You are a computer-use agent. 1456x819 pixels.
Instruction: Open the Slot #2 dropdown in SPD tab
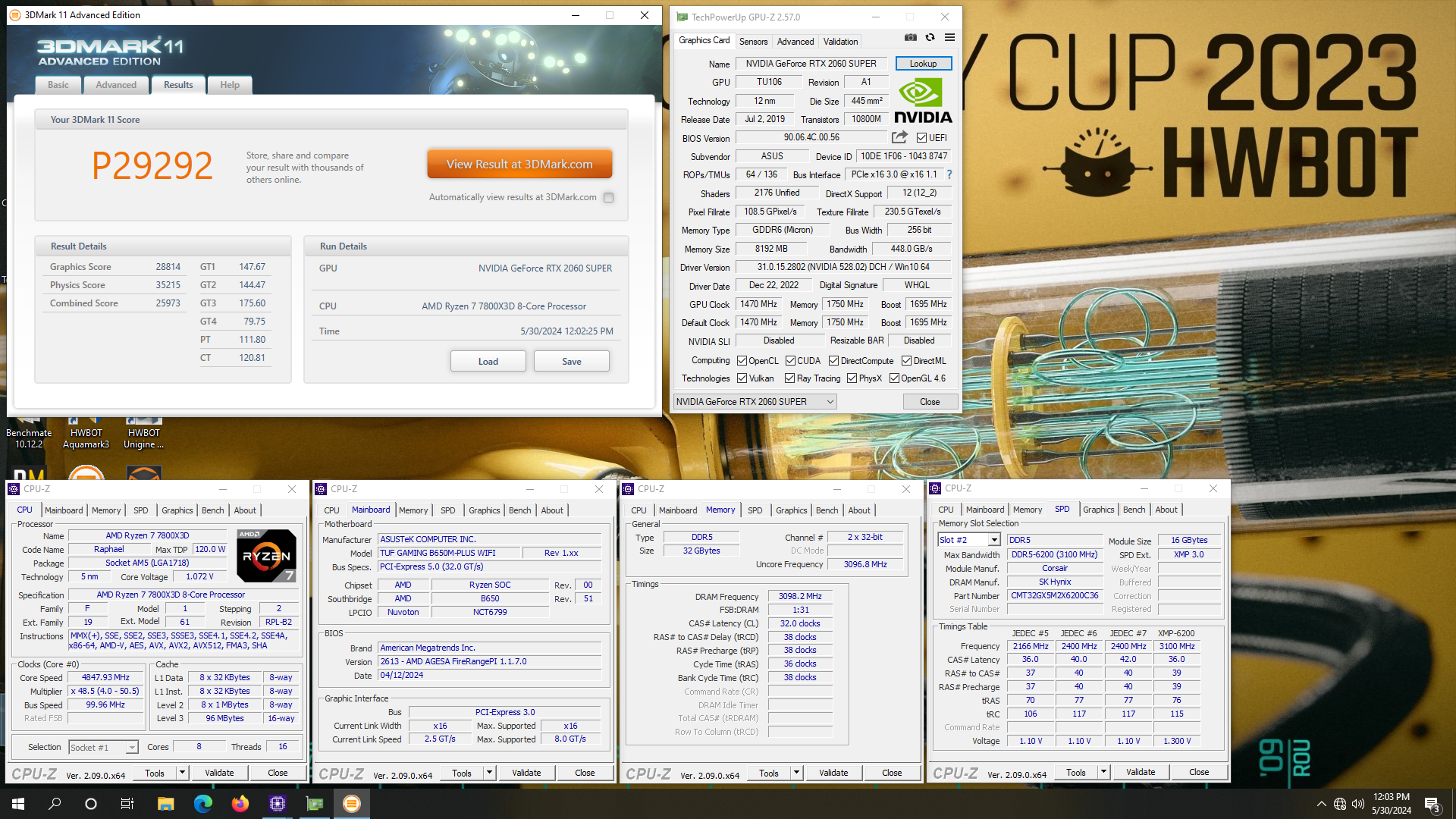click(969, 540)
